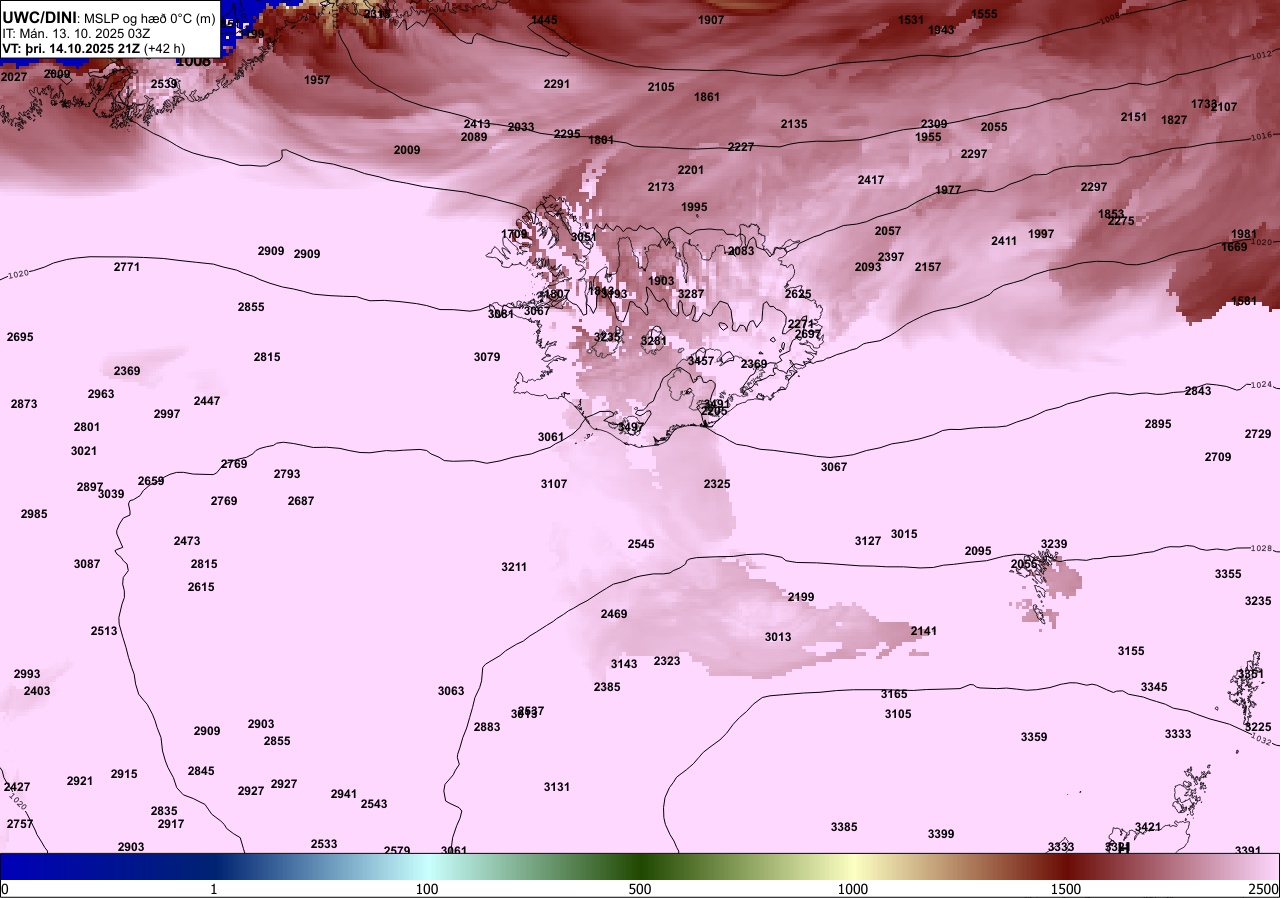Click the freezing level value 2157
Image resolution: width=1280 pixels, height=898 pixels.
[x=928, y=267]
